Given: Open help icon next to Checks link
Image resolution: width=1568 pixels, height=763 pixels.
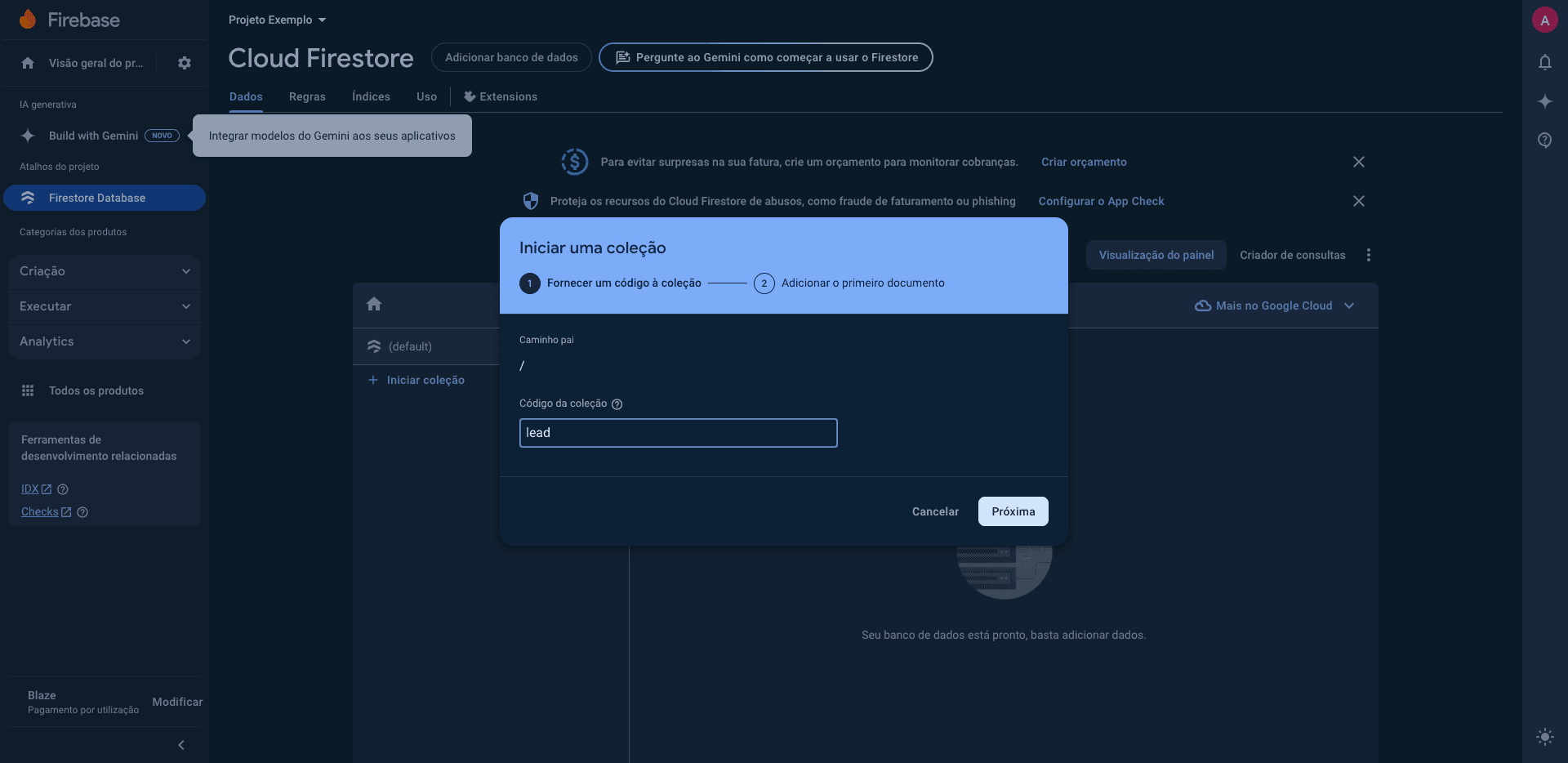Looking at the screenshot, I should tap(82, 512).
